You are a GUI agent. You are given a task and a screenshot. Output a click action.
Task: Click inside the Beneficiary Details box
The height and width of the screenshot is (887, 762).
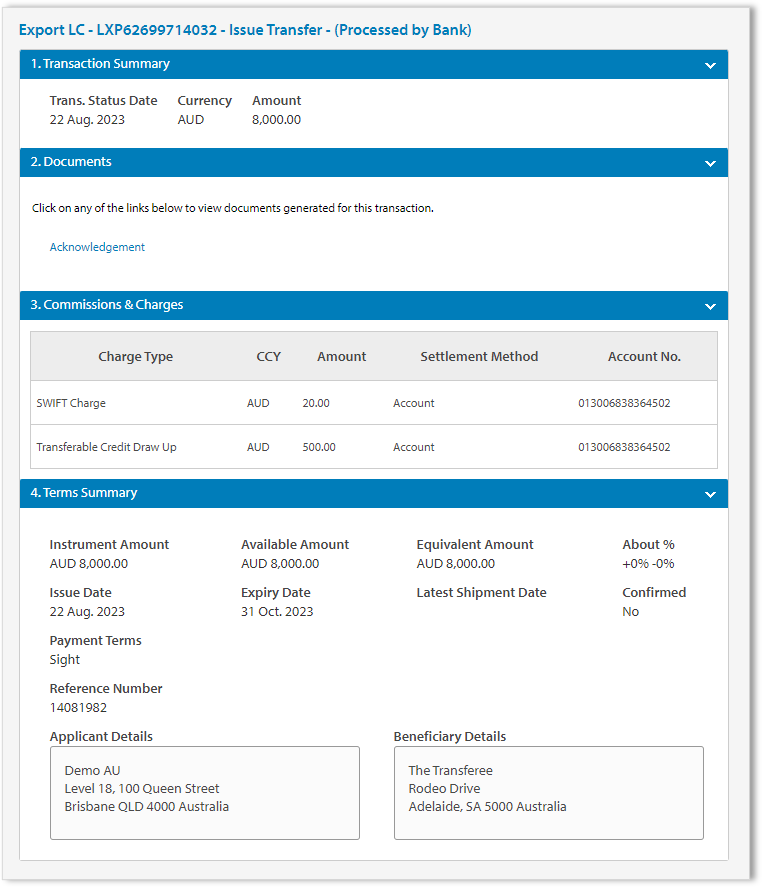pyautogui.click(x=548, y=792)
